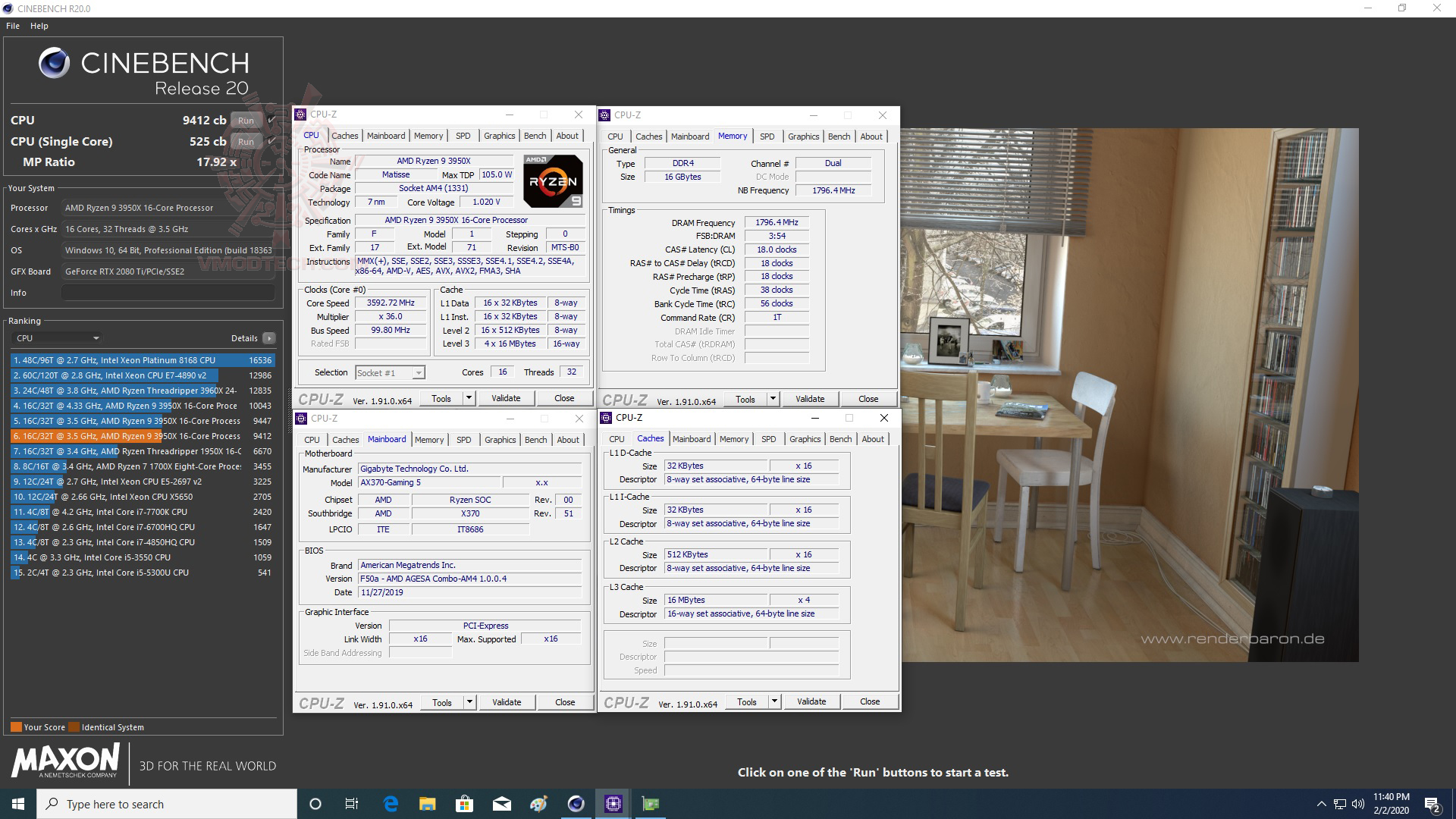Toggle the CPU Single Core test checkbox

coord(271,141)
